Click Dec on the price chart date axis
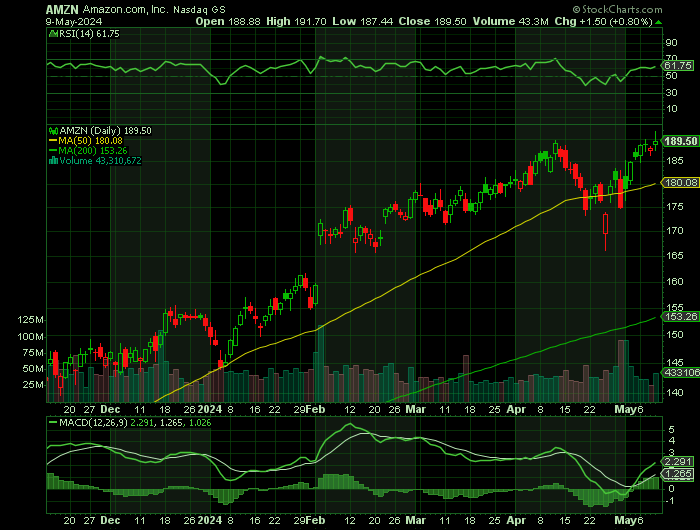Viewport: 700px width, 530px height. click(x=110, y=409)
